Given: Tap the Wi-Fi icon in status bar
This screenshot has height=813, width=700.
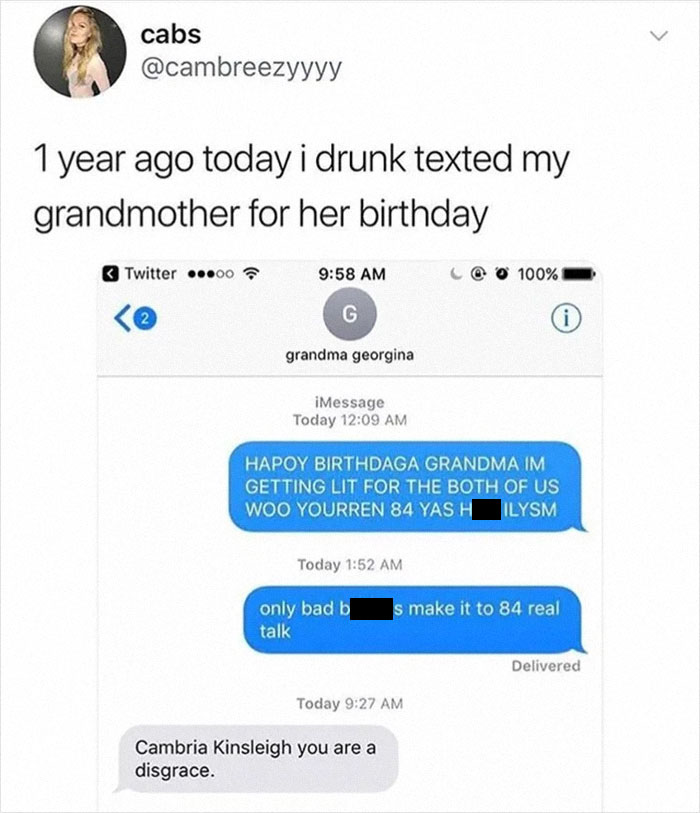Looking at the screenshot, I should 251,273.
